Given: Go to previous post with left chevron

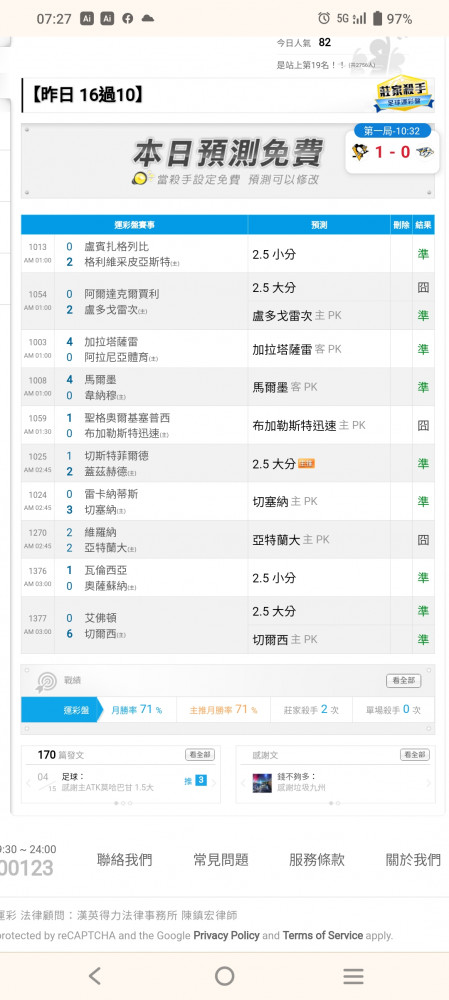Looking at the screenshot, I should click(x=27, y=783).
